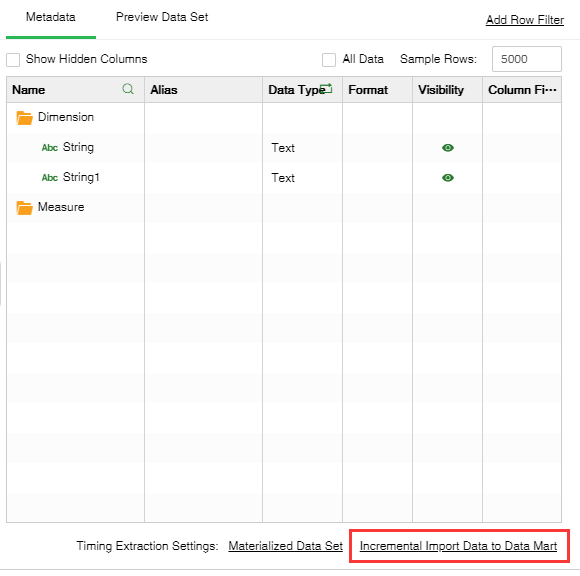Click Incremental Import Data to Data Mart
This screenshot has width=580, height=576.
pyautogui.click(x=458, y=546)
